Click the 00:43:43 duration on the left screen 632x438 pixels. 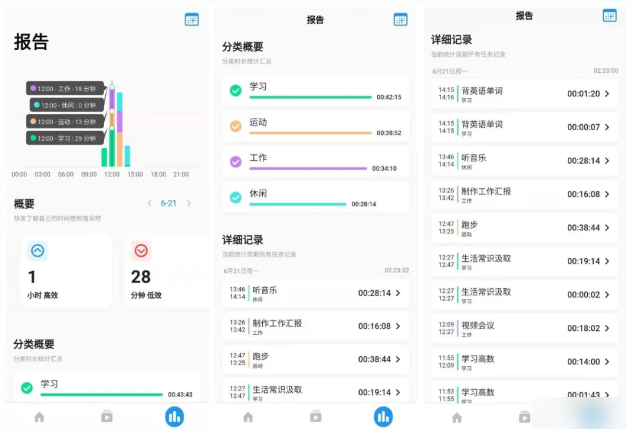coord(180,394)
